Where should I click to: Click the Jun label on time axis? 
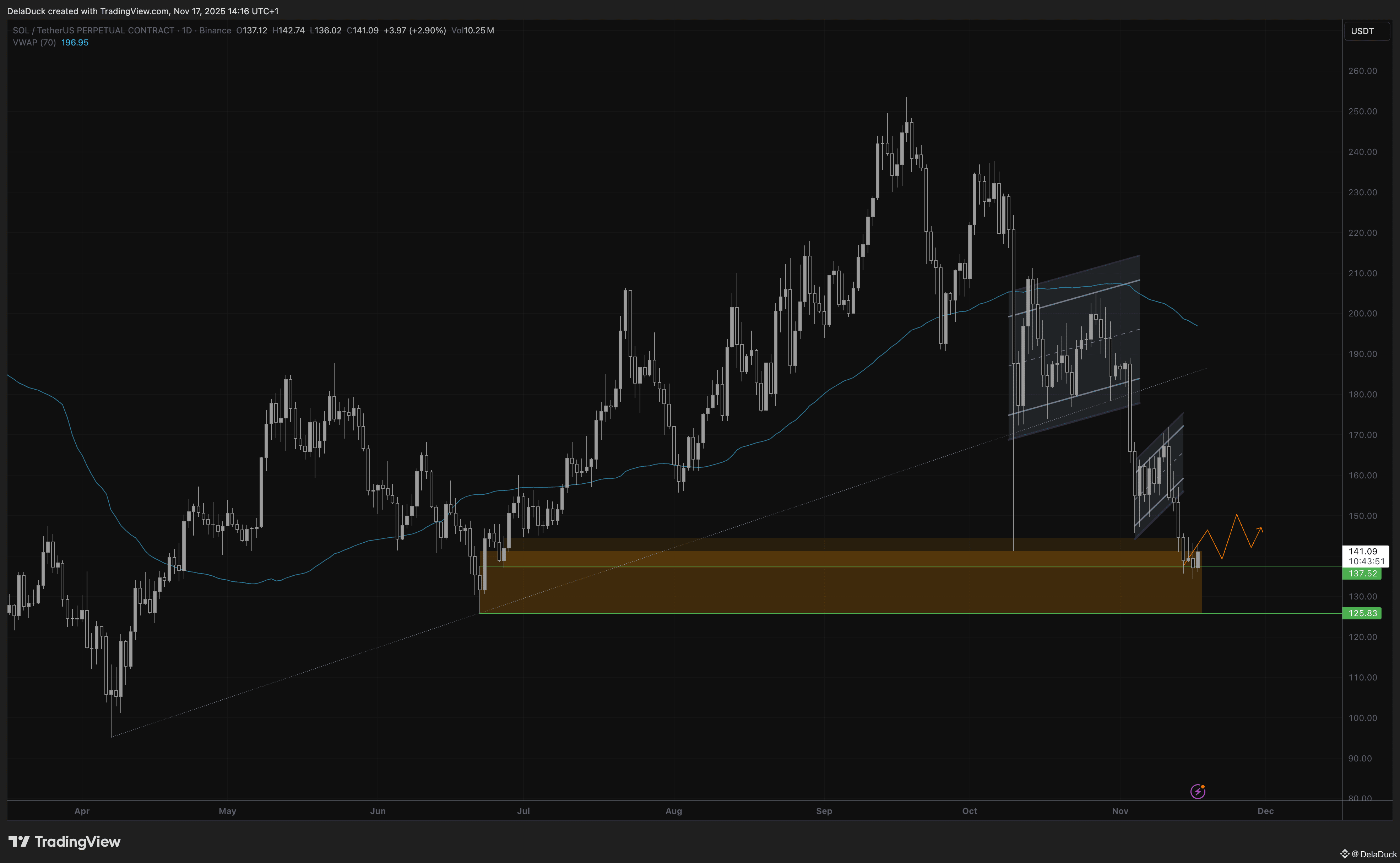coord(378,811)
